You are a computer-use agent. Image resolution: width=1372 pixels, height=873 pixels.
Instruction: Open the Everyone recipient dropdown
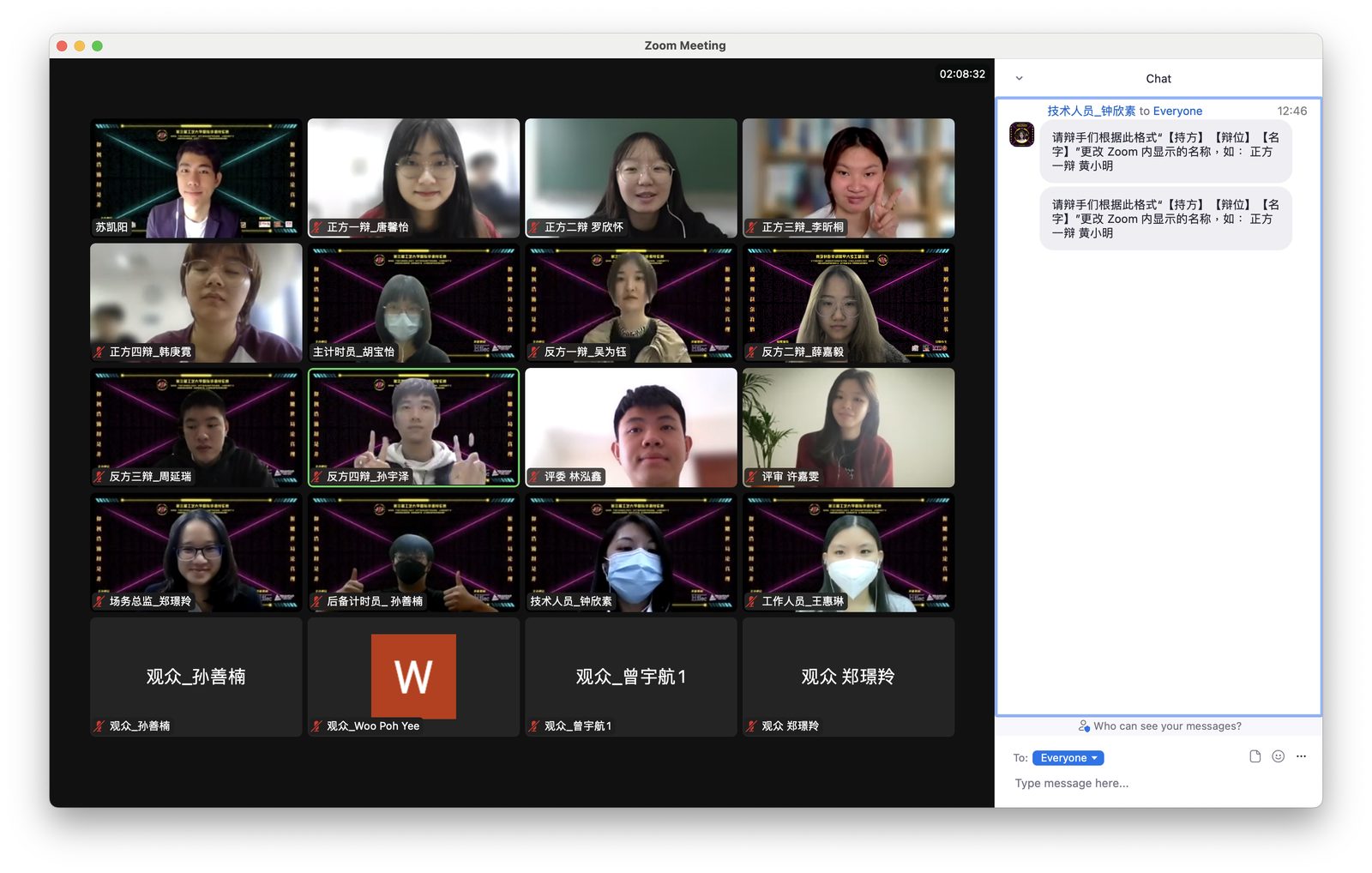[1068, 758]
